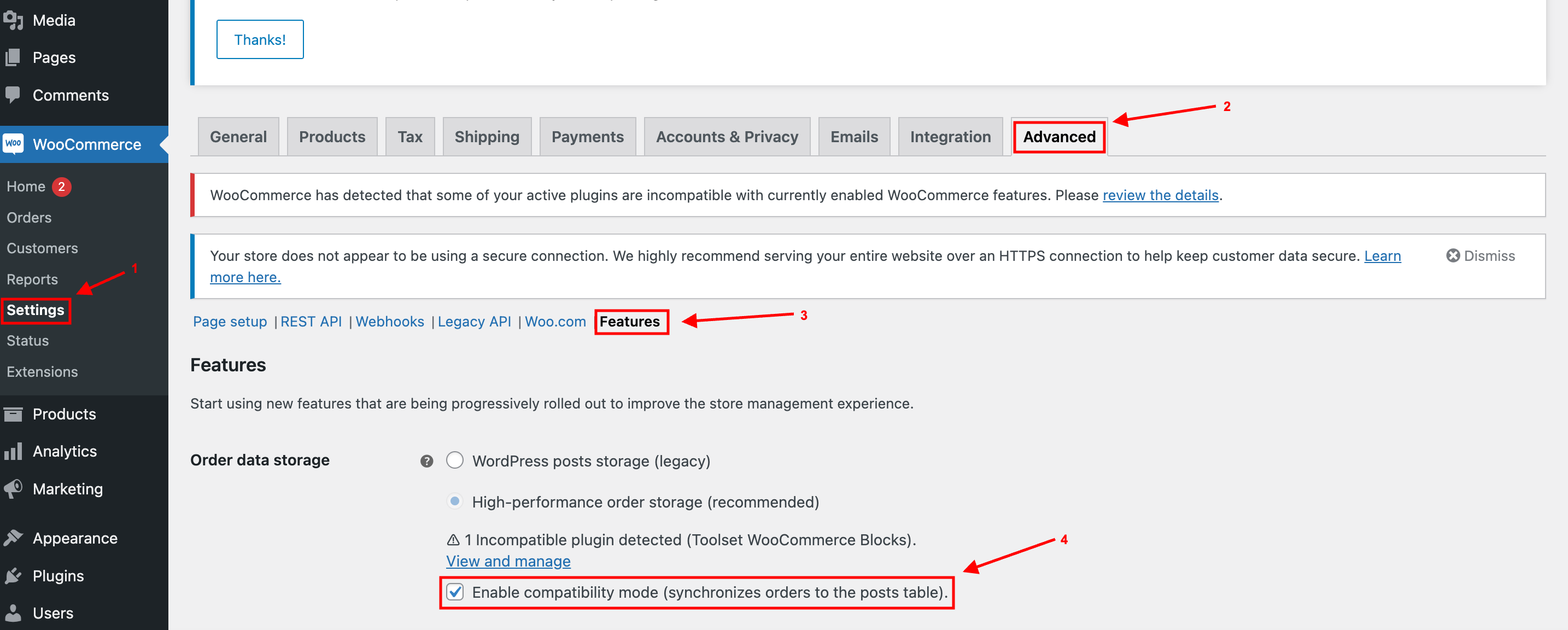Open the Customers submenu item
The width and height of the screenshot is (1568, 630).
tap(42, 248)
